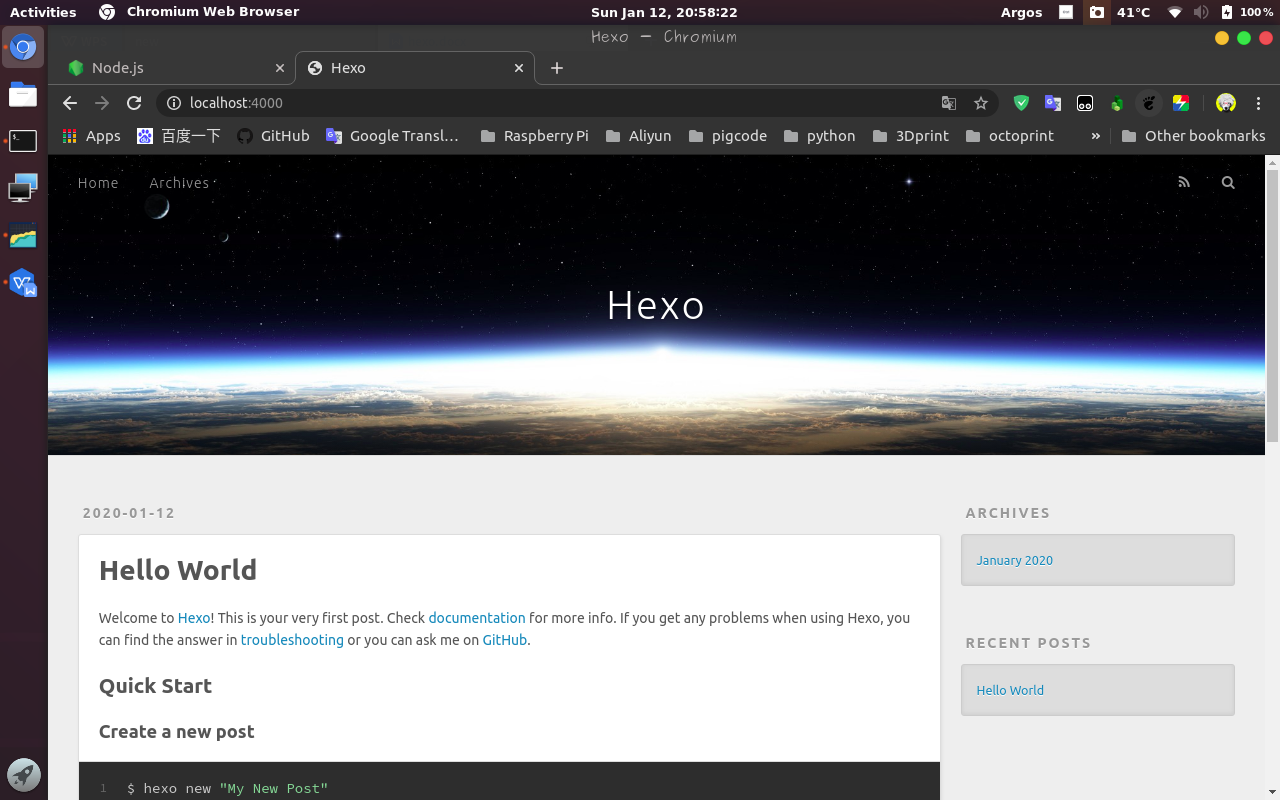Follow the documentation link
The width and height of the screenshot is (1280, 800).
(x=477, y=618)
